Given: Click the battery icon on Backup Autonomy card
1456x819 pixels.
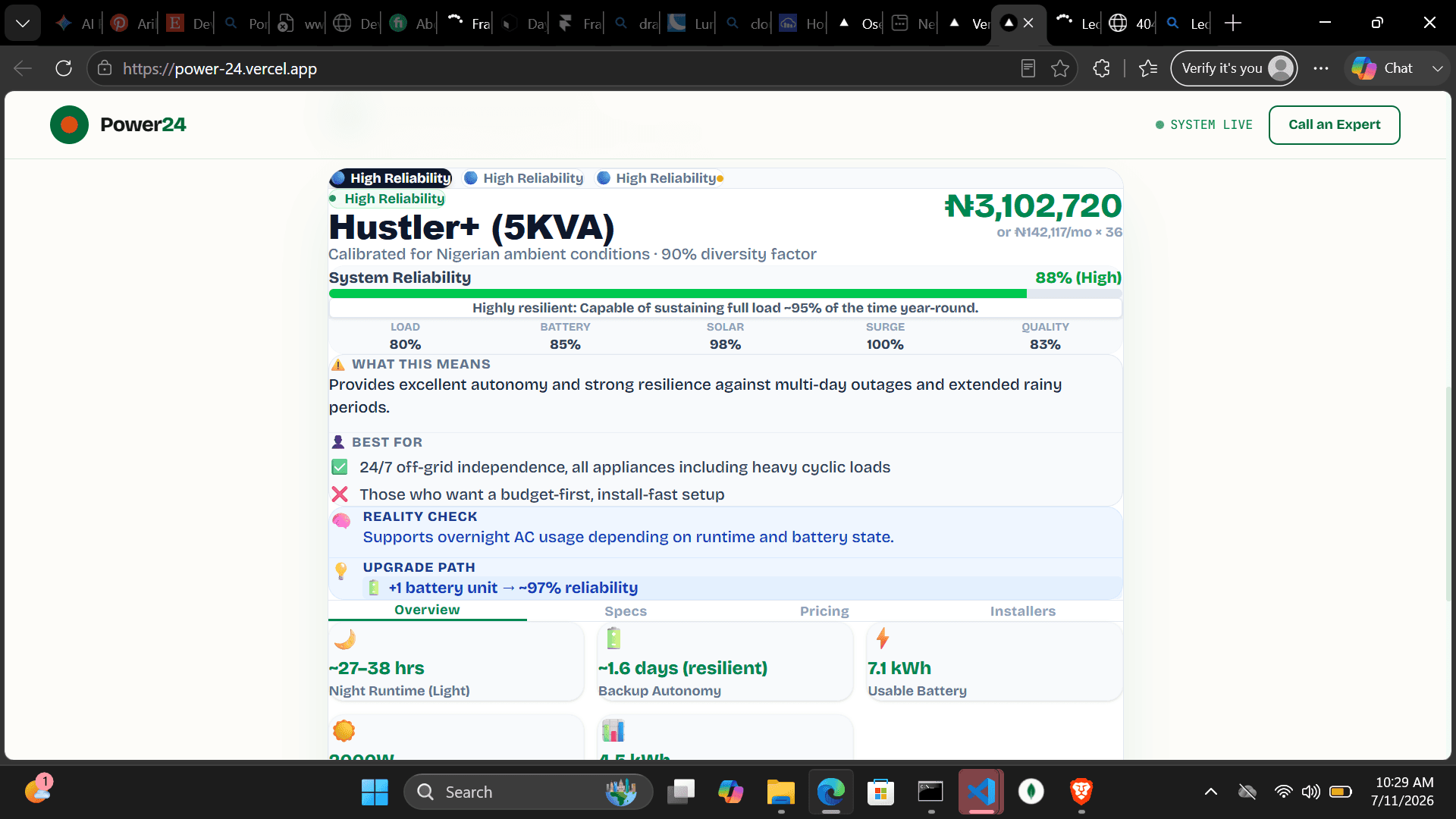Looking at the screenshot, I should pos(613,639).
